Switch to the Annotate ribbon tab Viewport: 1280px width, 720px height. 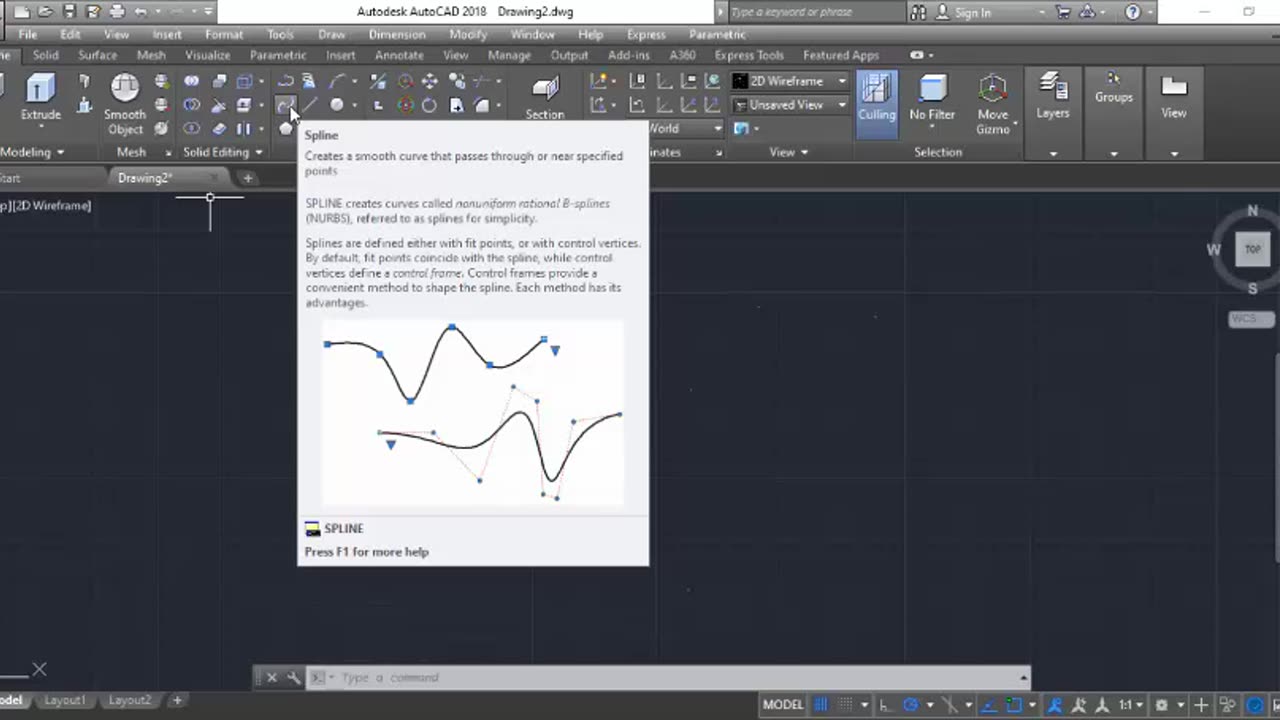click(398, 55)
